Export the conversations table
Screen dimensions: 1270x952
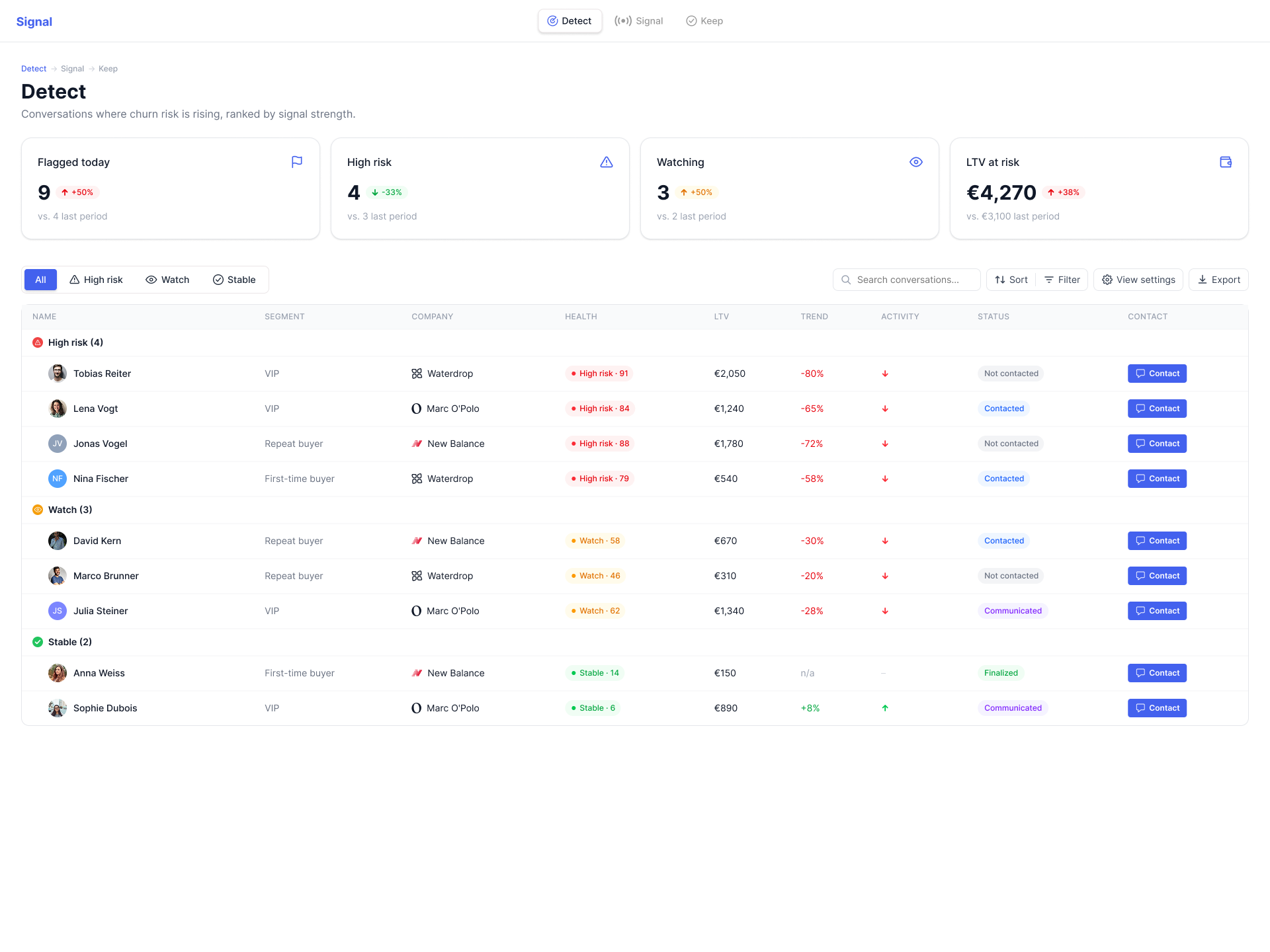(x=1218, y=280)
